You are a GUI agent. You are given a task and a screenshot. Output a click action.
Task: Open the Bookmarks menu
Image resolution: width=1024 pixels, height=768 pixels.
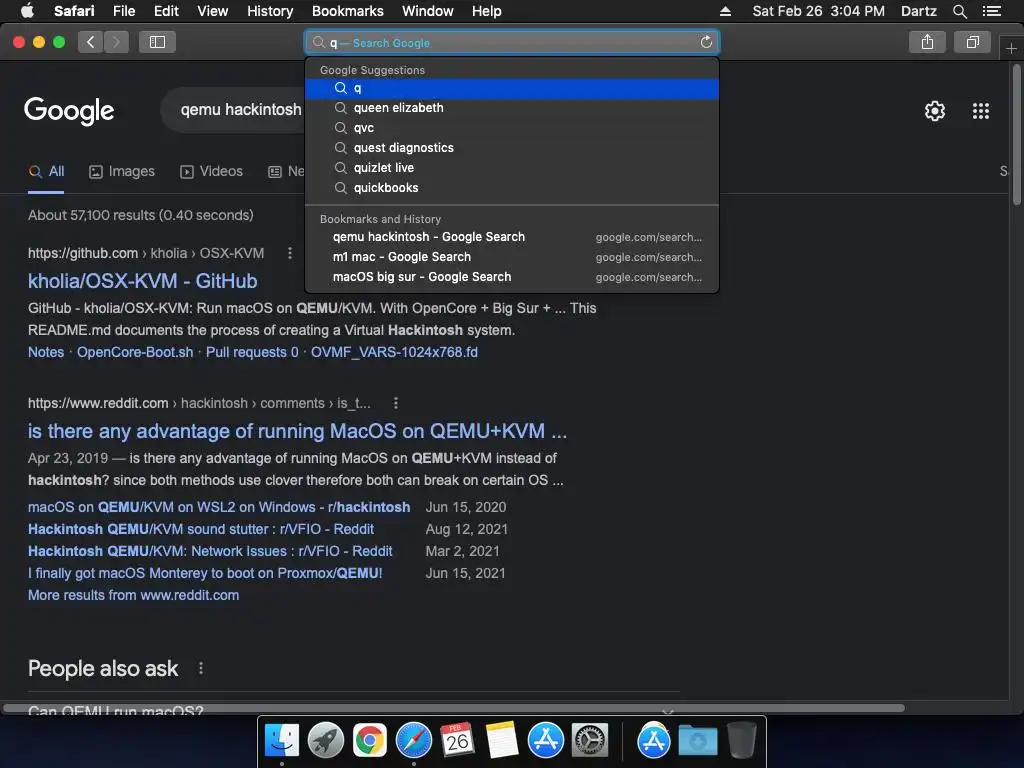pyautogui.click(x=347, y=11)
